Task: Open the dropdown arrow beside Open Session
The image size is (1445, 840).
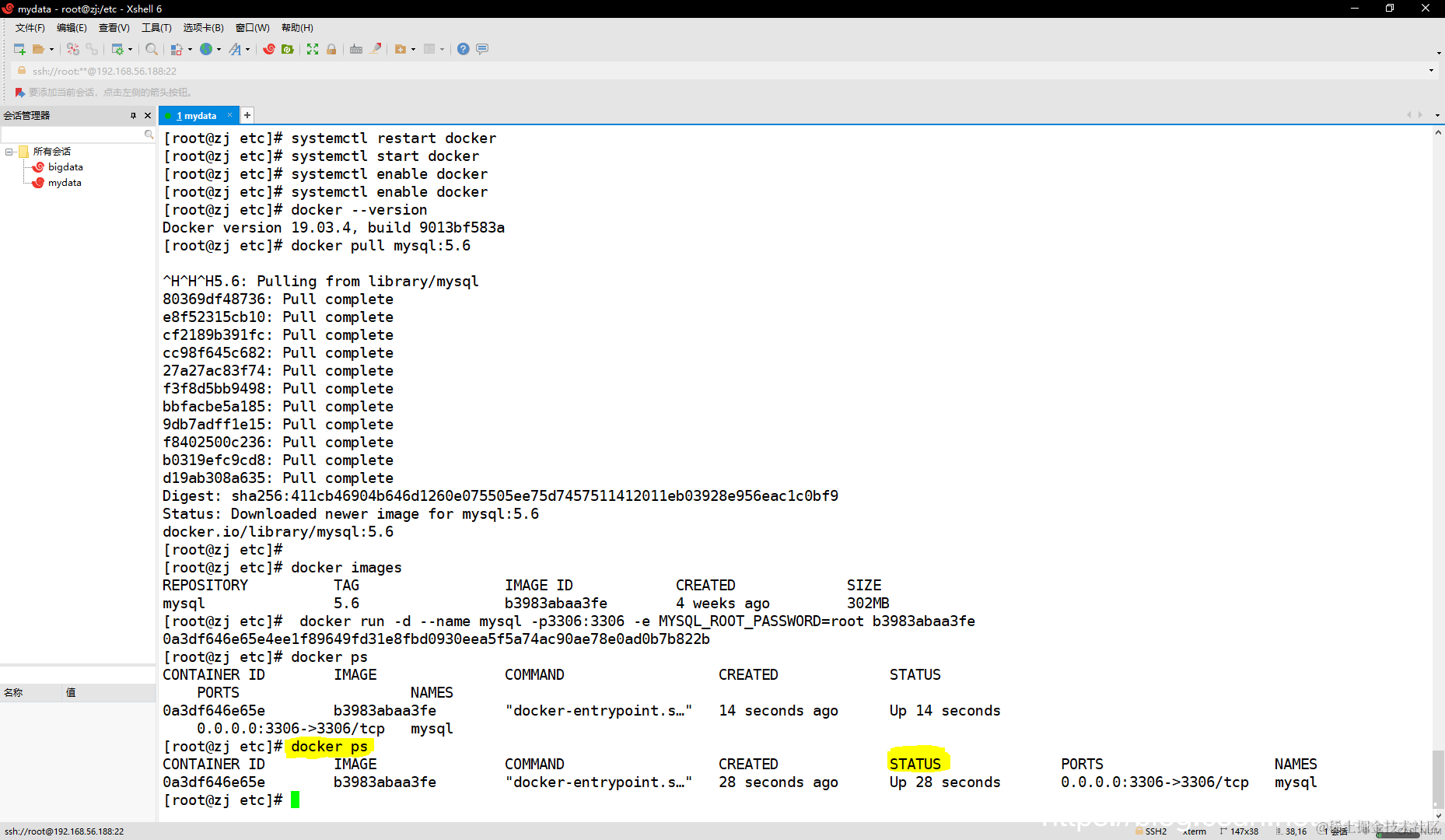Action: click(51, 49)
